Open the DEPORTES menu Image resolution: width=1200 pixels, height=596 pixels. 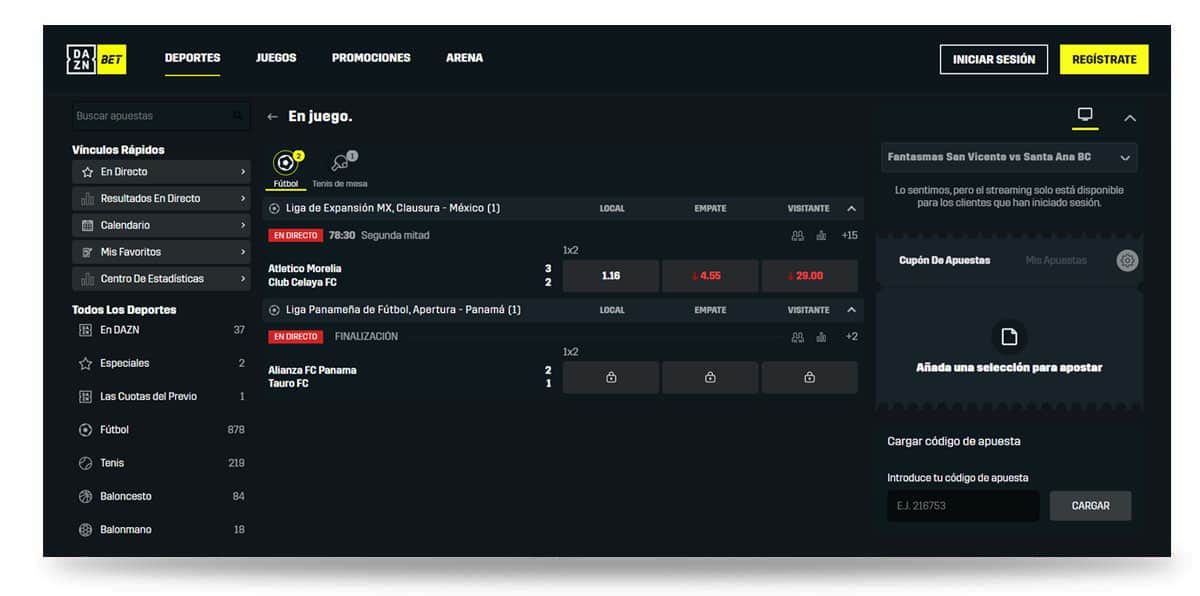click(192, 58)
